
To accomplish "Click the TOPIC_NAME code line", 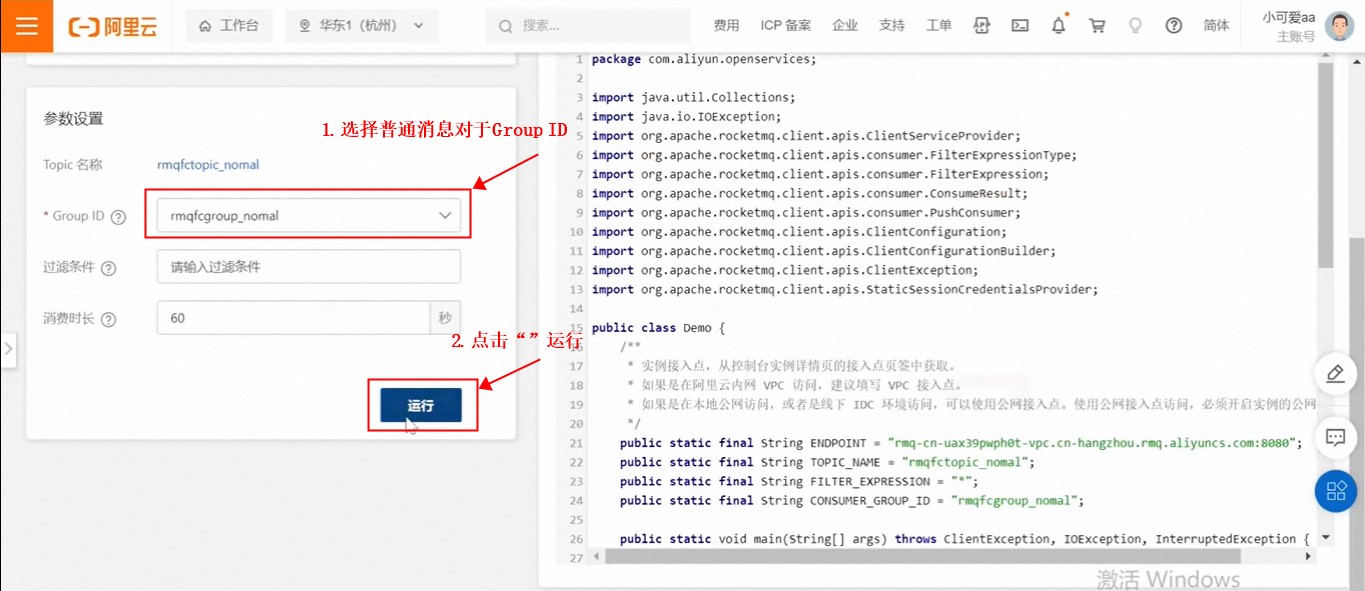I will [827, 462].
